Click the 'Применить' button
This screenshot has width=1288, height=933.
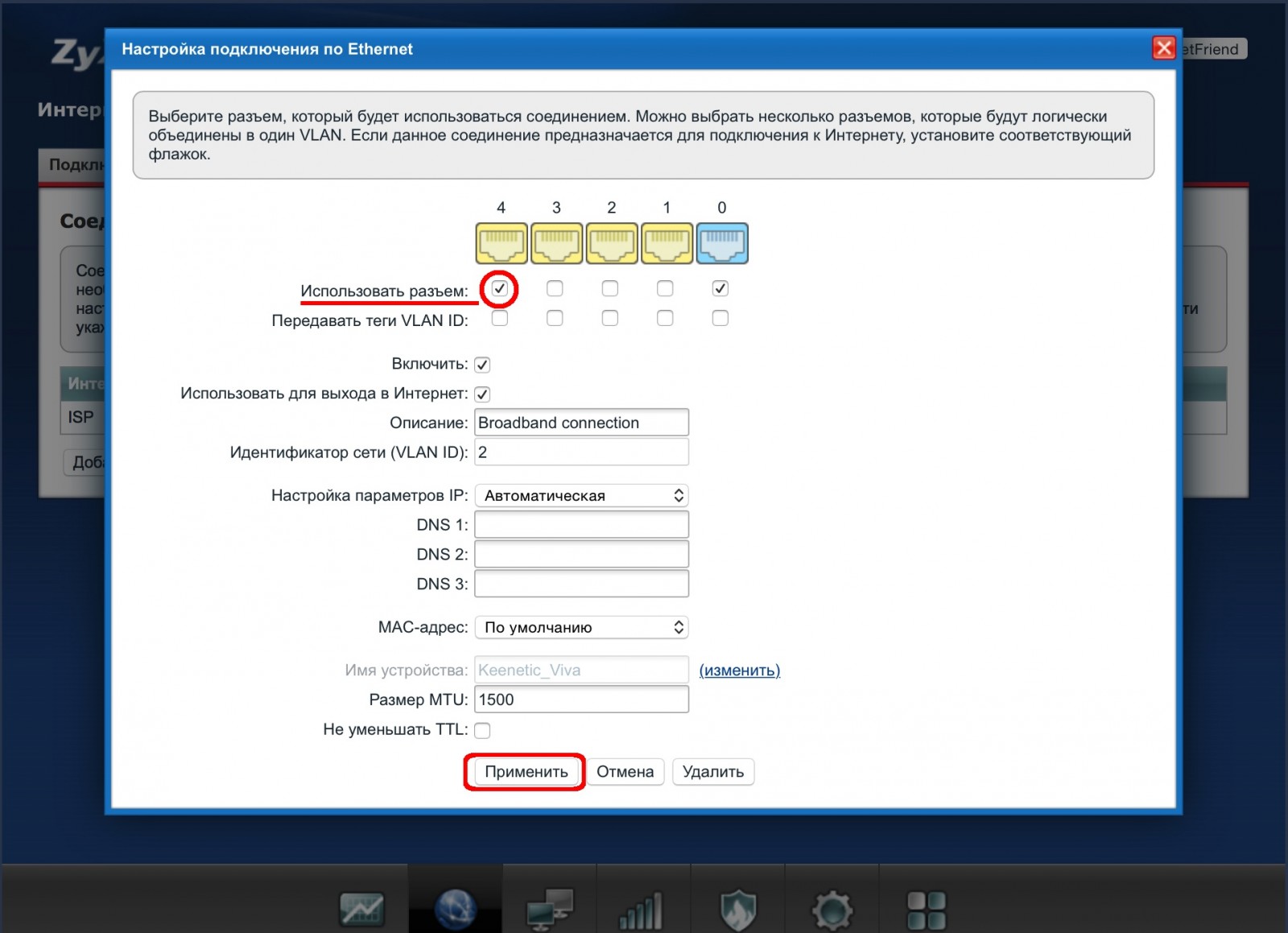coord(526,772)
